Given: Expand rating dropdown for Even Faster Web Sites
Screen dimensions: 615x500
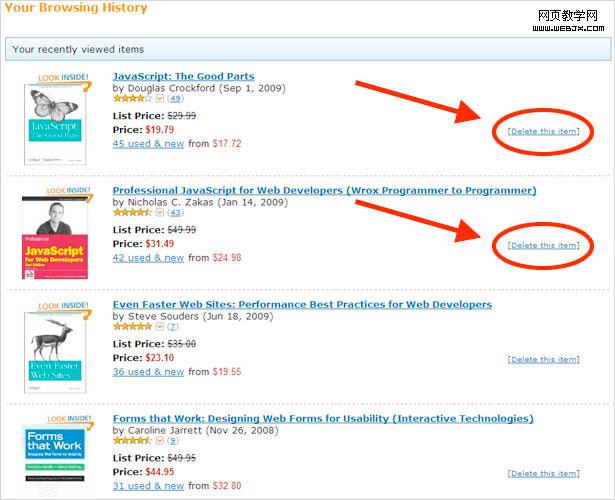Looking at the screenshot, I should click(x=158, y=327).
